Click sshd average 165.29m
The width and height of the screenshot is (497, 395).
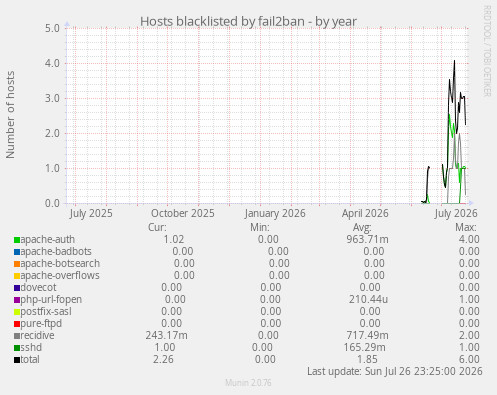365,347
